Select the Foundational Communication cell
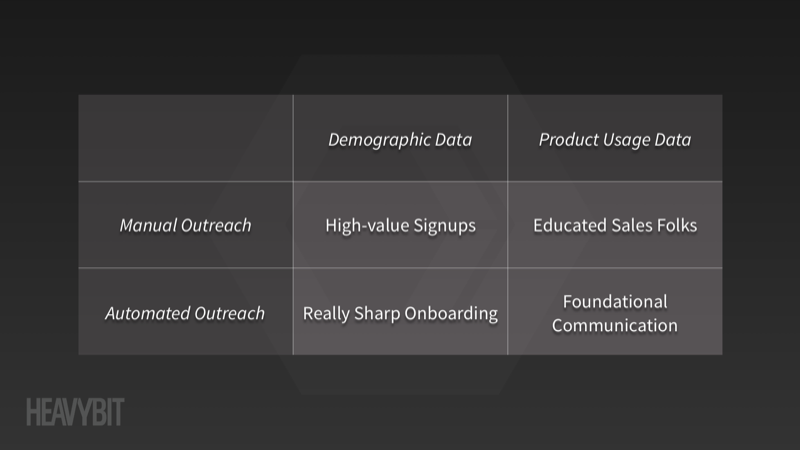This screenshot has width=800, height=450. tap(615, 312)
